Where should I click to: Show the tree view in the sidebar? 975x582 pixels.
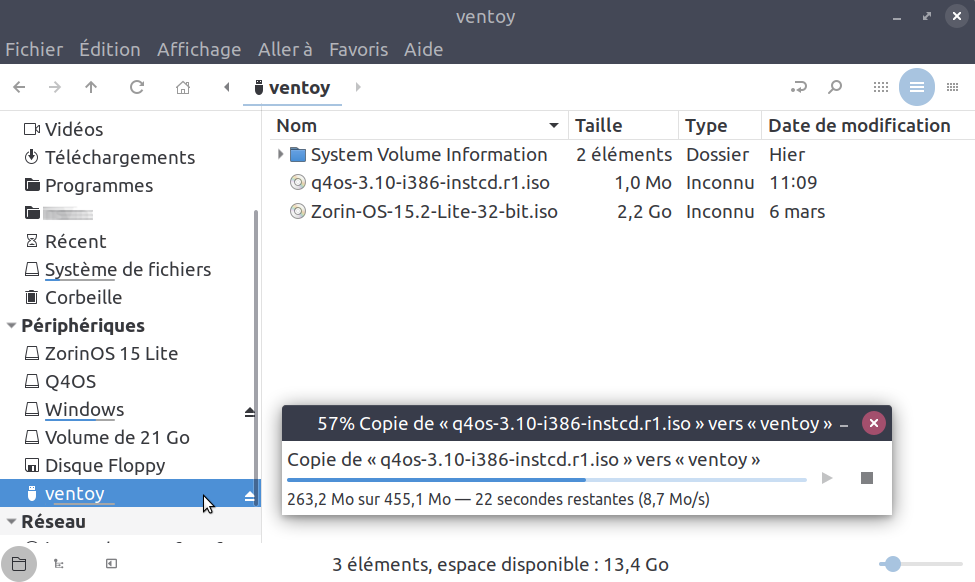click(60, 564)
